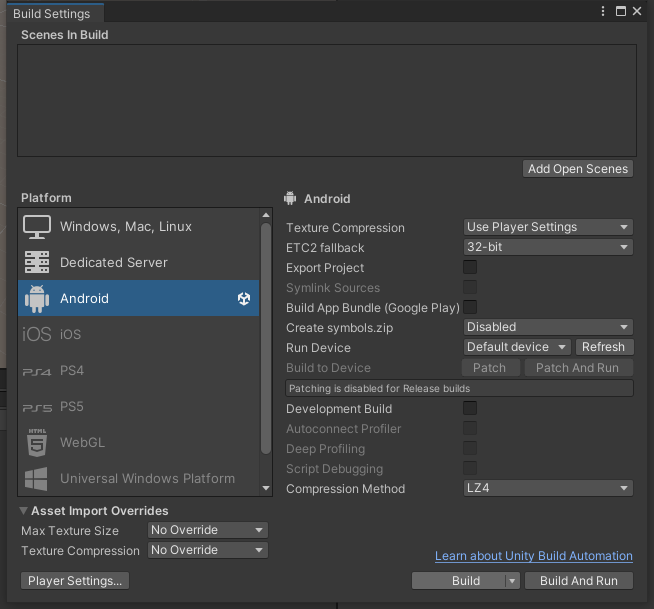
Task: Select the WebGL platform
Action: coord(138,443)
